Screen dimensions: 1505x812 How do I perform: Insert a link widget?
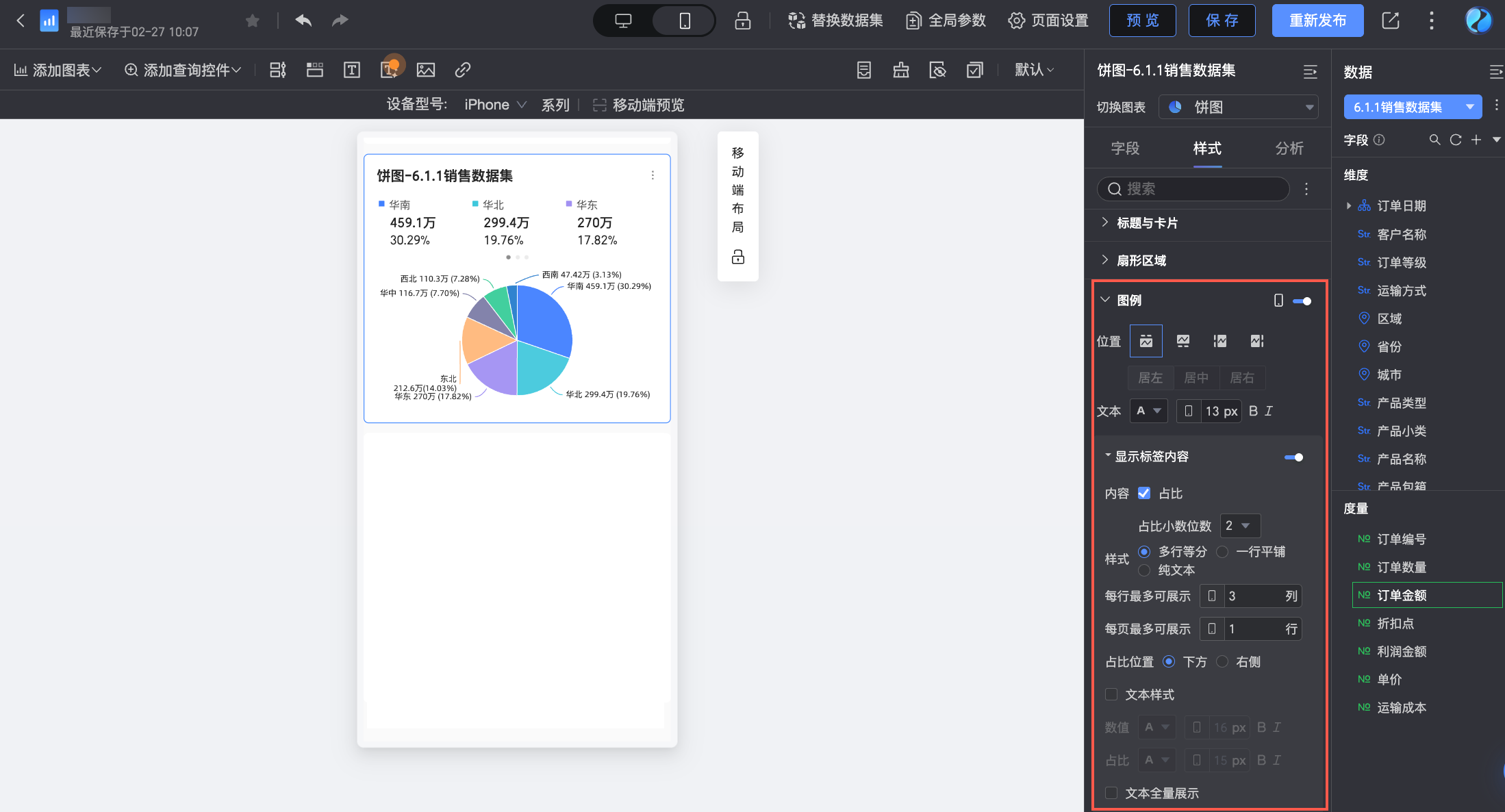pos(463,70)
